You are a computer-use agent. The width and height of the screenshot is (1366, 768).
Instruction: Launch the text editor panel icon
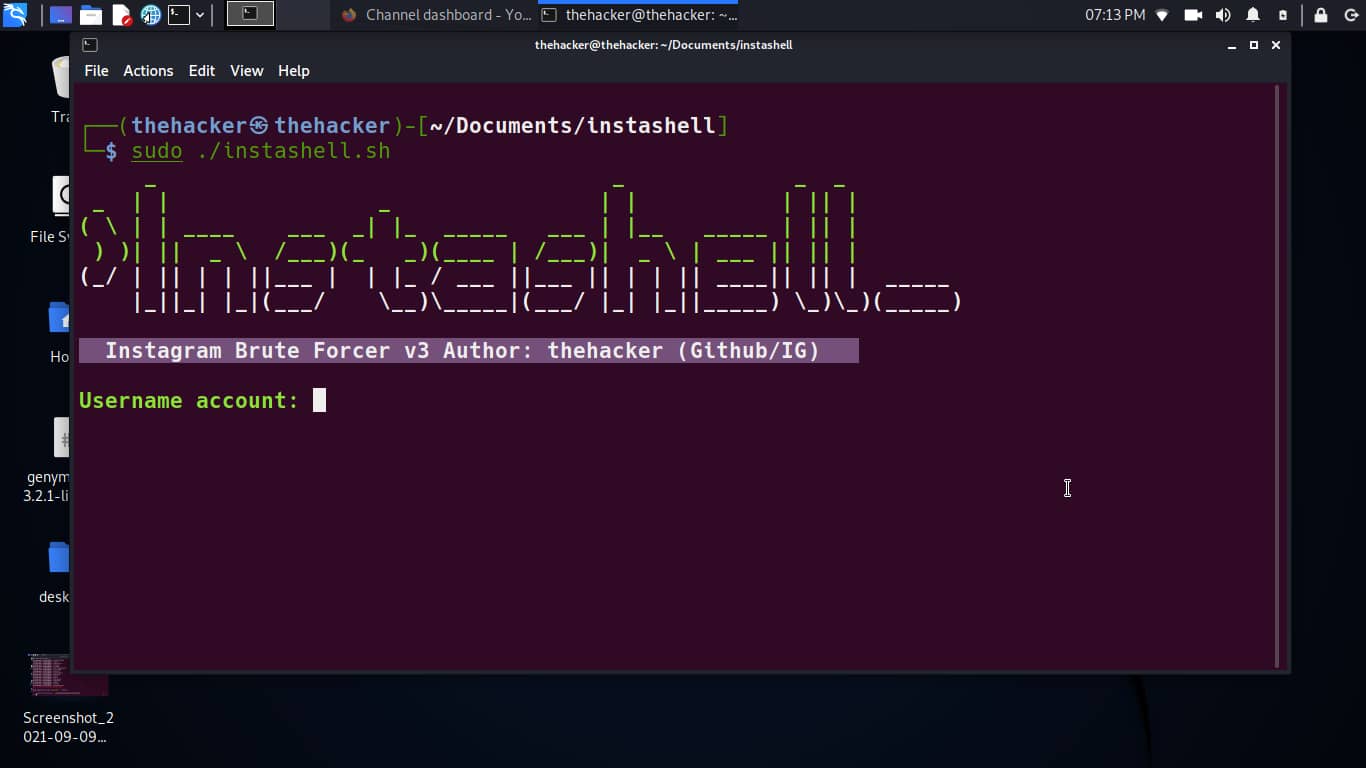coord(121,15)
